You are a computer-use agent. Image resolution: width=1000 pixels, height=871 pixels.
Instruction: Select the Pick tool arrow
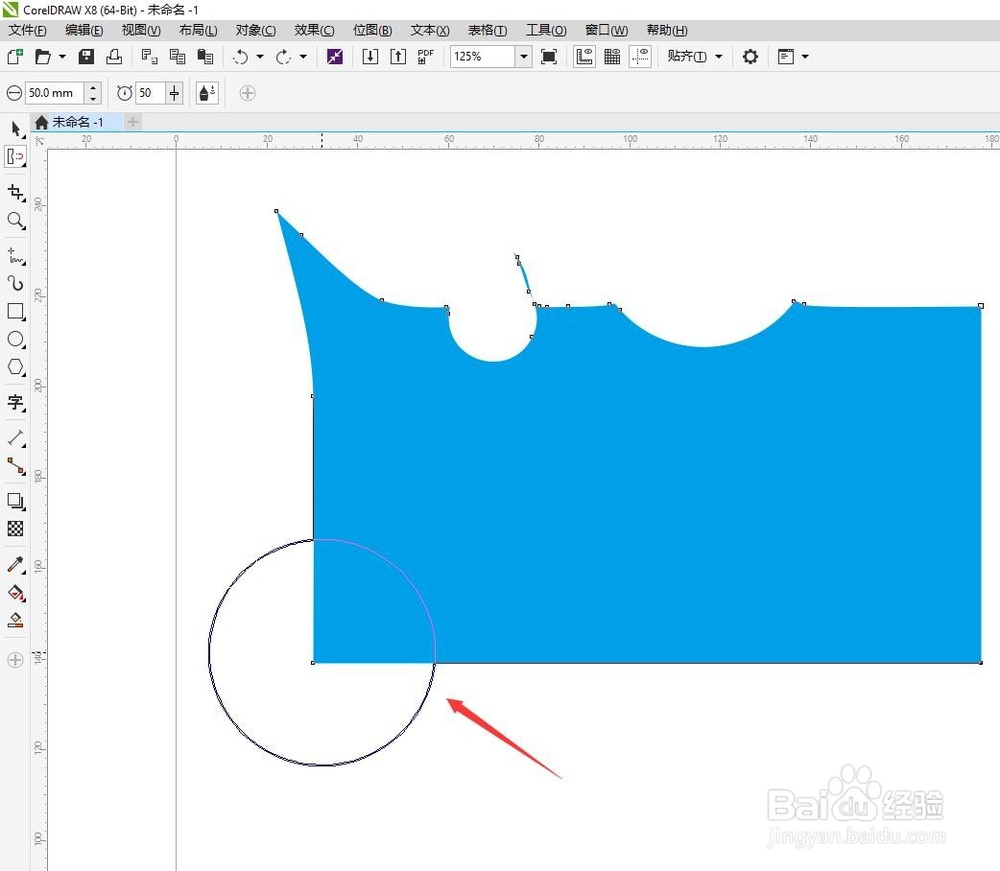tap(16, 129)
